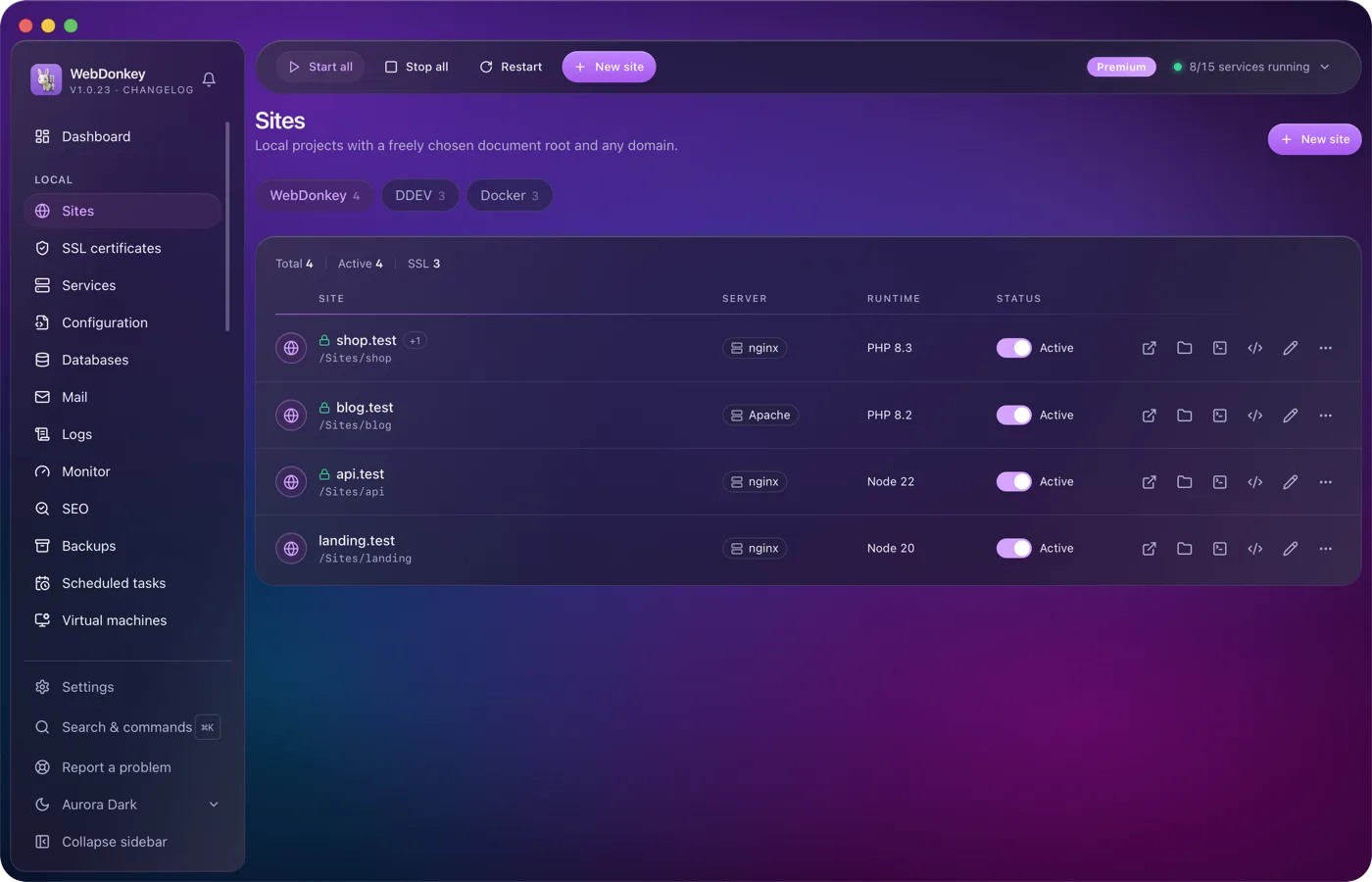1372x882 pixels.
Task: Open landing.test in the code editor
Action: pyautogui.click(x=1255, y=549)
